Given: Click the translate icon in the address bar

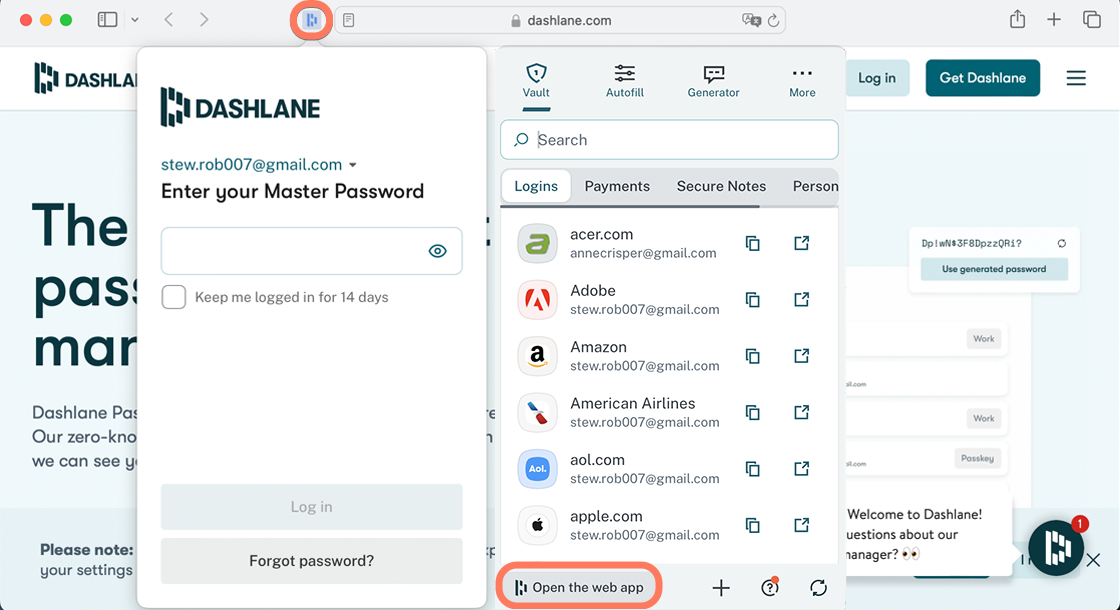Looking at the screenshot, I should [751, 21].
